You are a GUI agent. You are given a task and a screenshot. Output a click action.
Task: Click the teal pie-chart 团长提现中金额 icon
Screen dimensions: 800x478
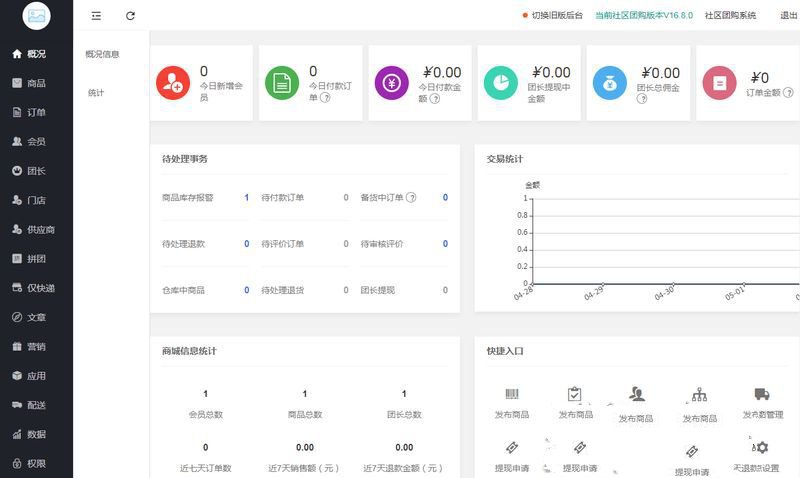(x=501, y=83)
